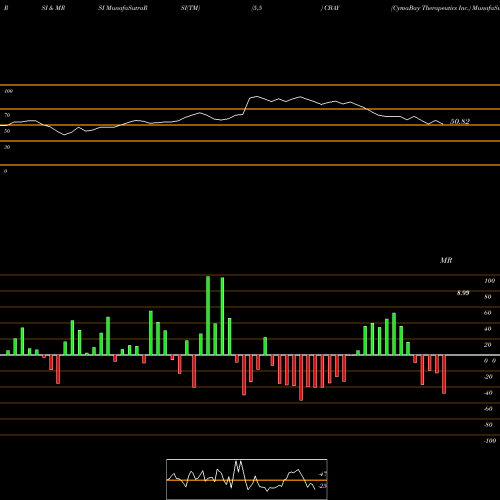500x500 pixels.
Task: Click the MR axis label -20
Action: tap(488, 377)
